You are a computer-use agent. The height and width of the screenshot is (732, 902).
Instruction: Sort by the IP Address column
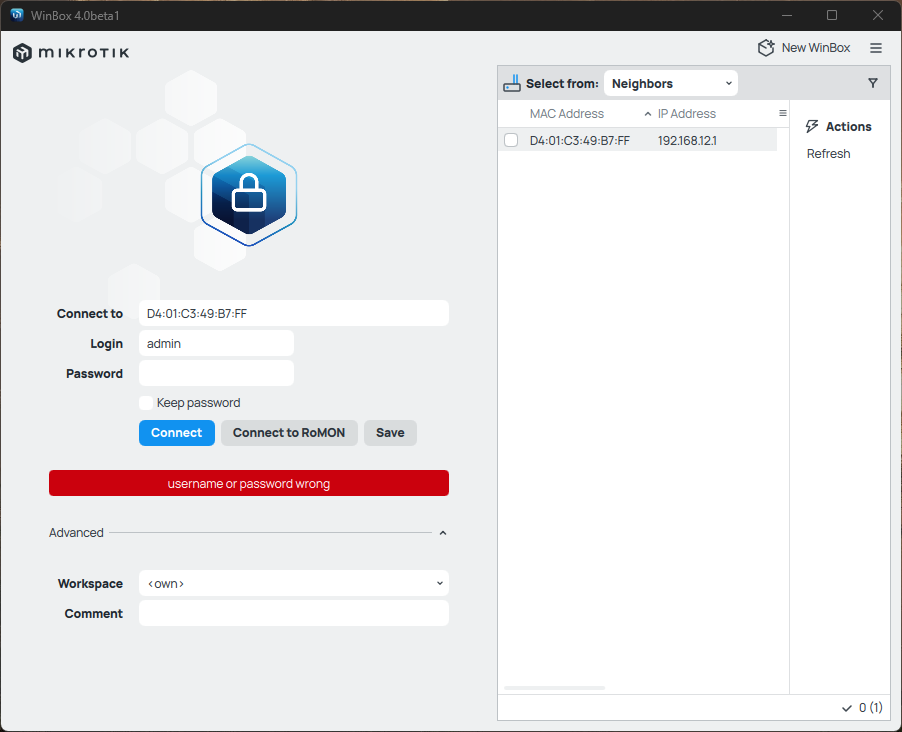686,114
